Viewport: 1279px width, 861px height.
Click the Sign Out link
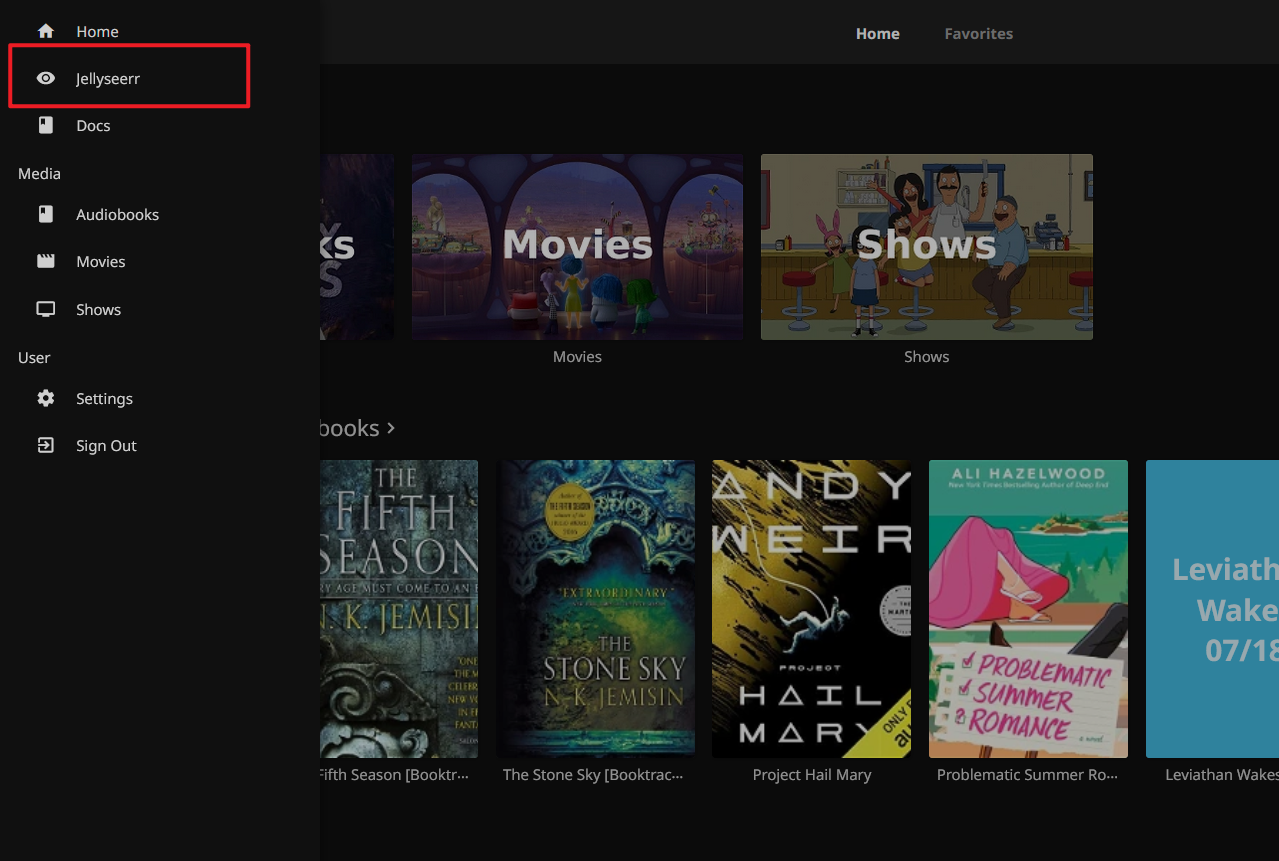pyautogui.click(x=105, y=445)
